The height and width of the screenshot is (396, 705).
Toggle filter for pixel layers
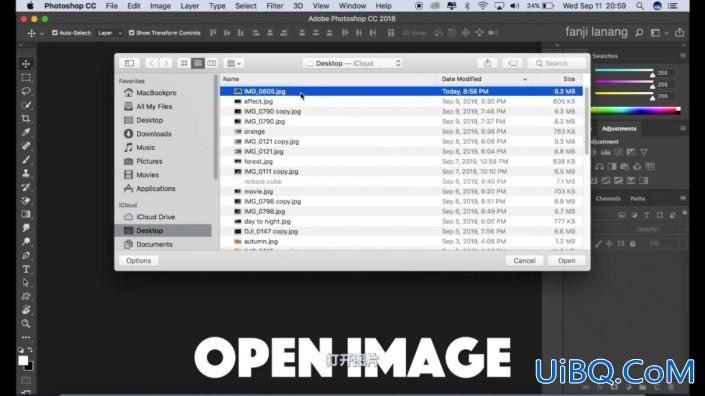click(622, 215)
